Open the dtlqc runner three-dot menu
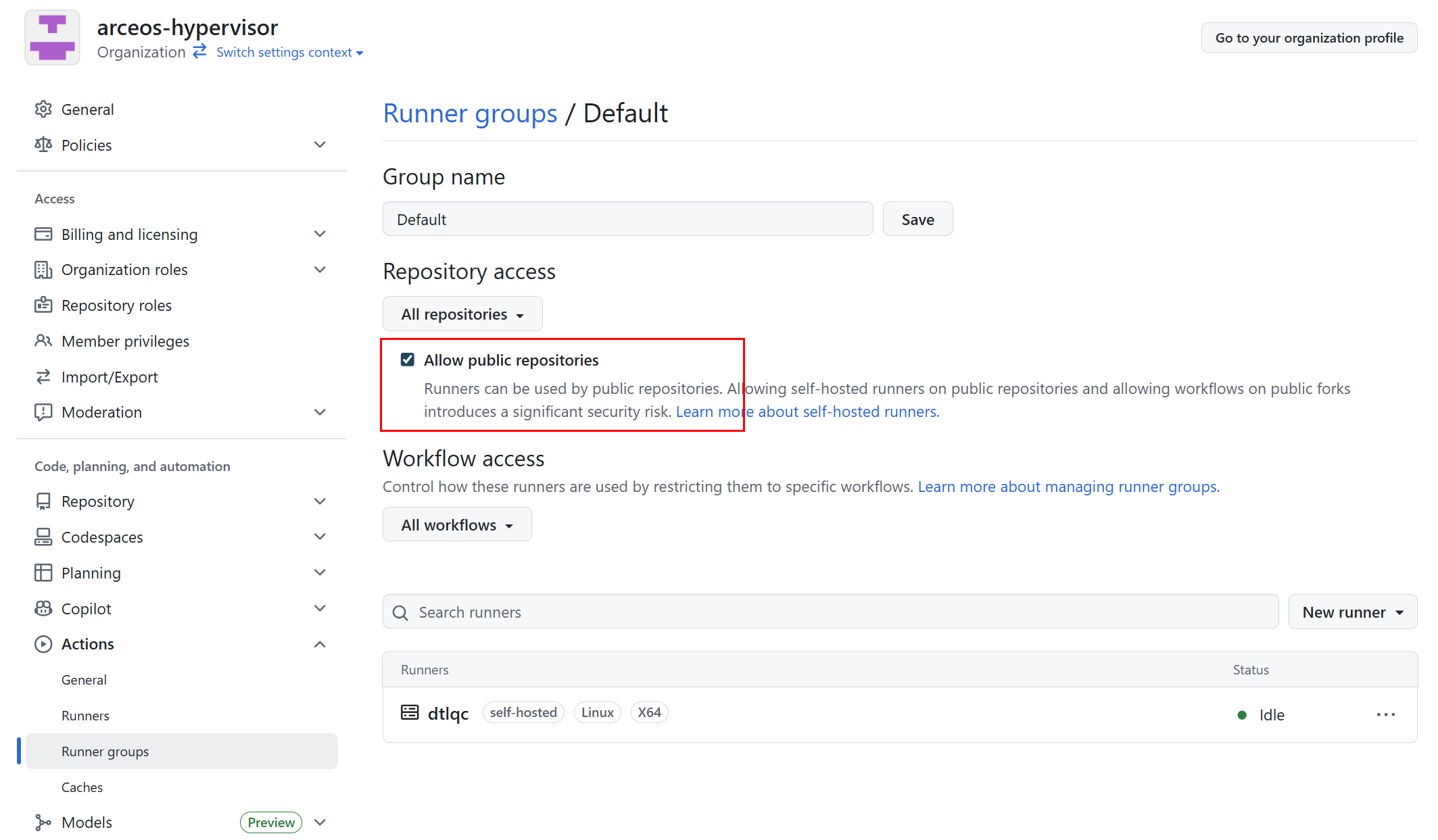Screen dimensions: 1438x840 [x=1385, y=715]
